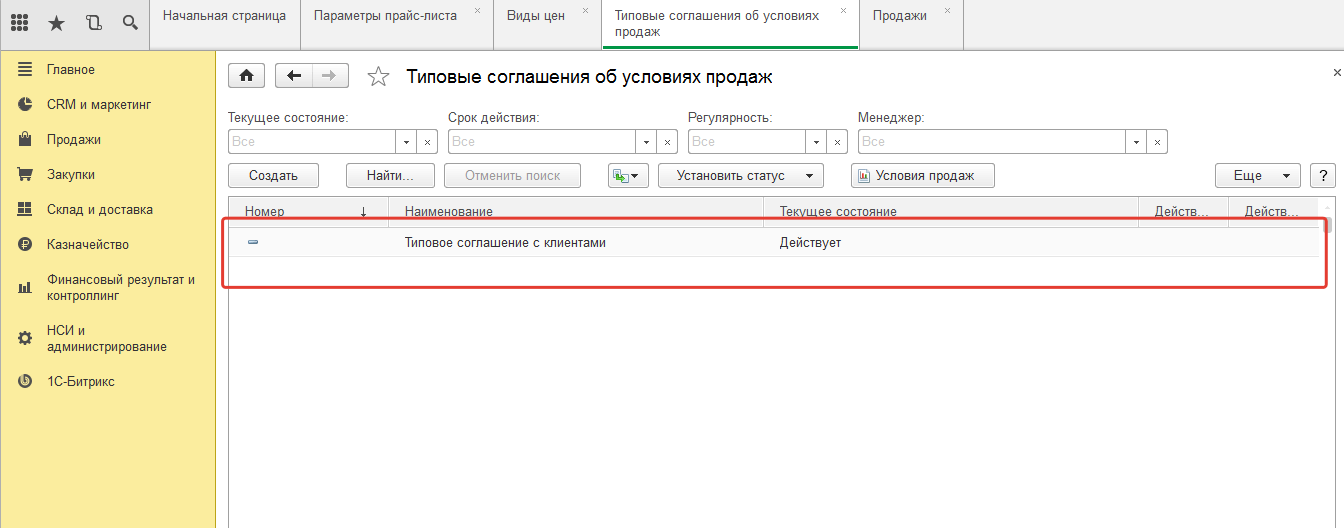Switch to the Параметры прайс-листа tab
Image resolution: width=1344 pixels, height=528 pixels.
tap(384, 16)
